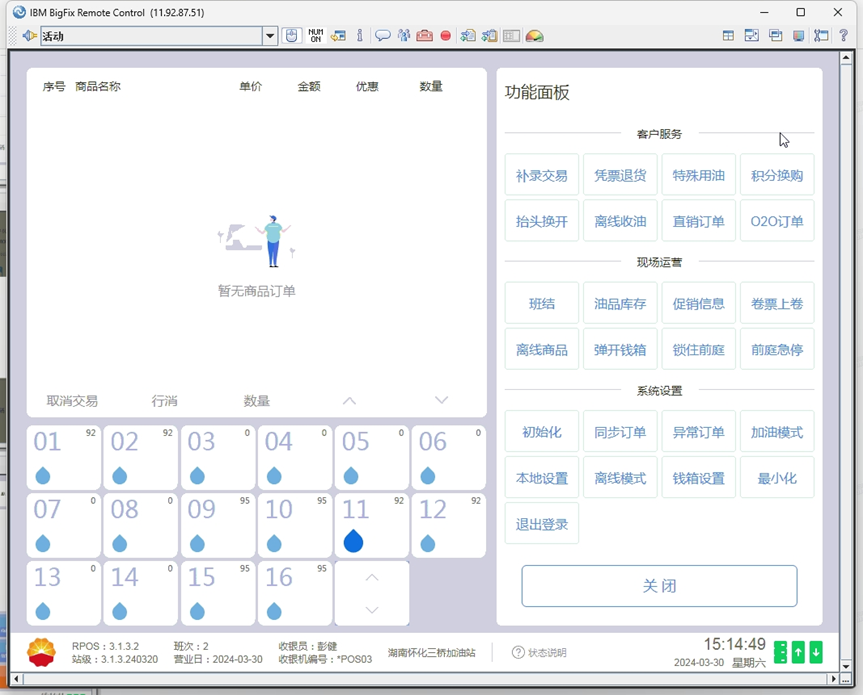Open 补录交易 in customer service section
This screenshot has width=863, height=695.
pyautogui.click(x=541, y=176)
